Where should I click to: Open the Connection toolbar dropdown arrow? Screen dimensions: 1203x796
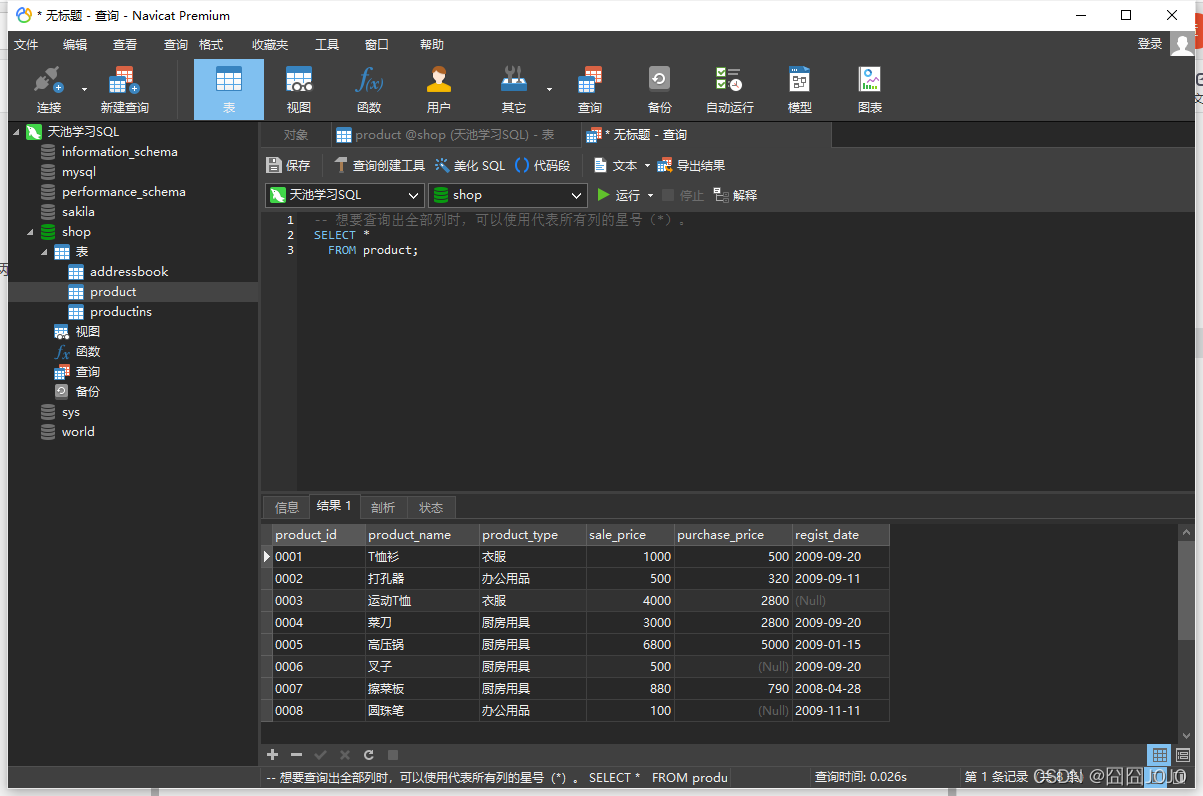tap(84, 90)
